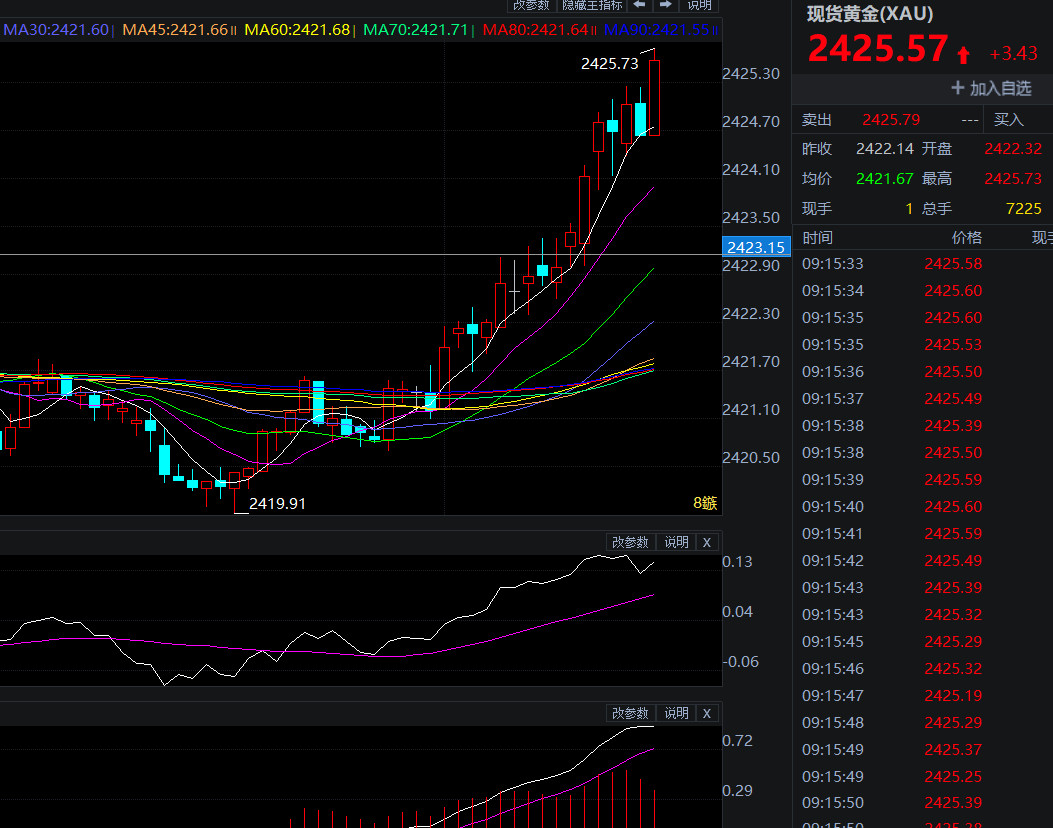Click the left arrow in main chart toolbar

tap(640, 5)
